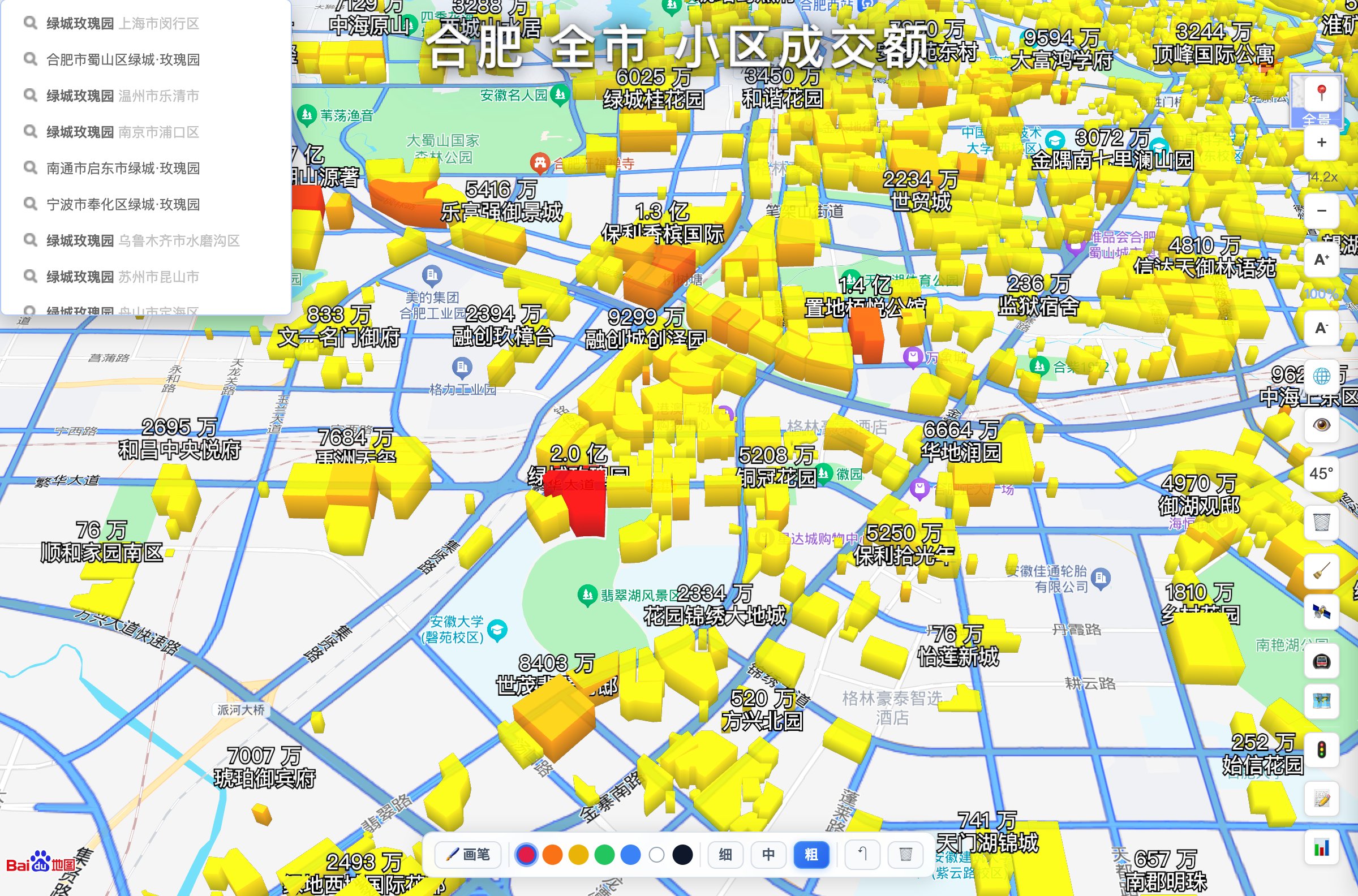Open the memo note with pencil icon
The height and width of the screenshot is (896, 1358).
(1321, 798)
